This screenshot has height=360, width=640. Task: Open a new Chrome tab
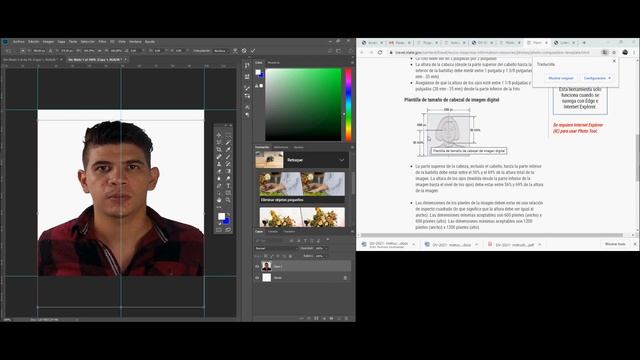click(x=584, y=42)
